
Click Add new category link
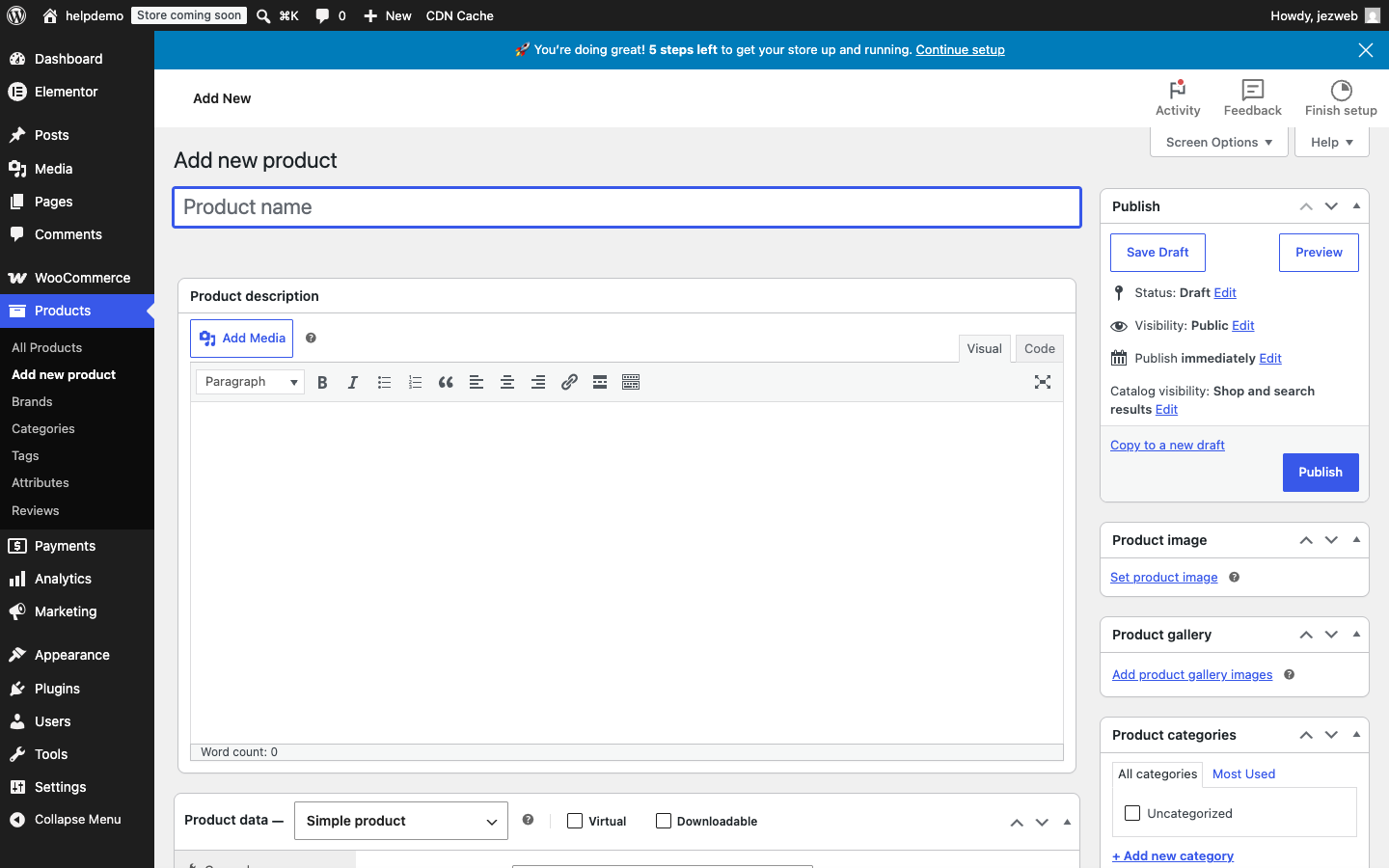(1173, 856)
